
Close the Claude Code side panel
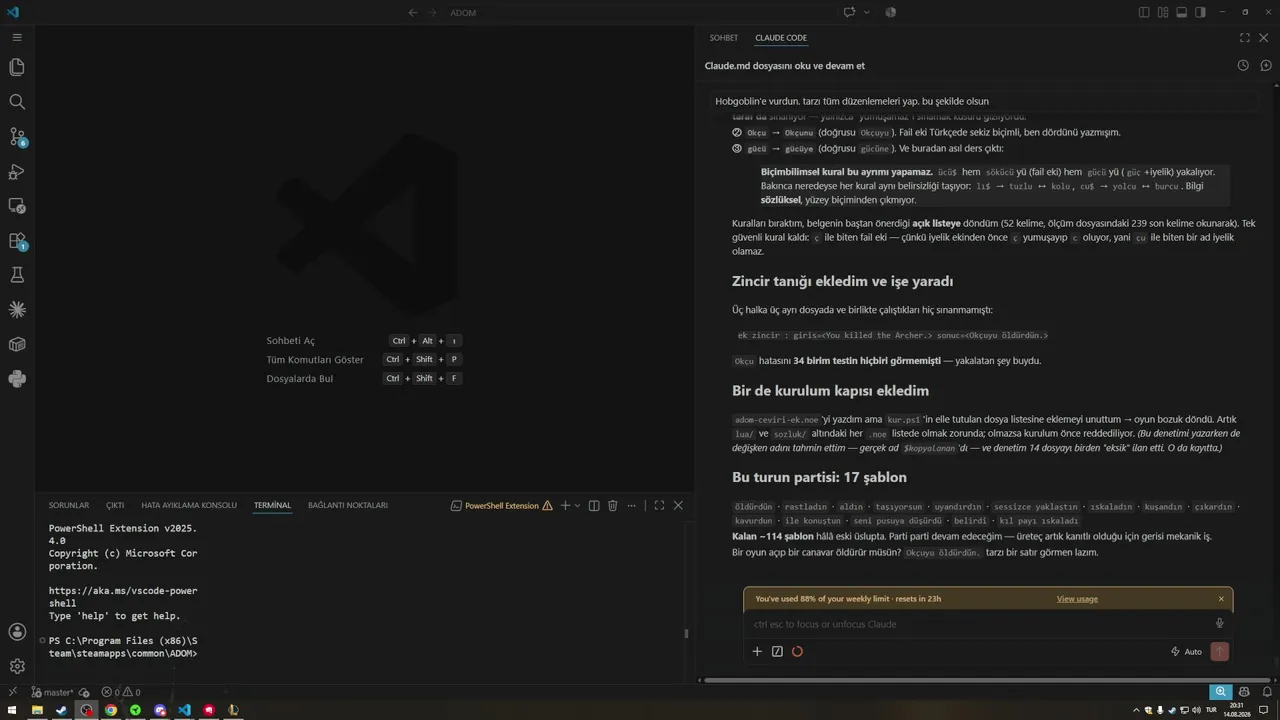click(x=1265, y=38)
